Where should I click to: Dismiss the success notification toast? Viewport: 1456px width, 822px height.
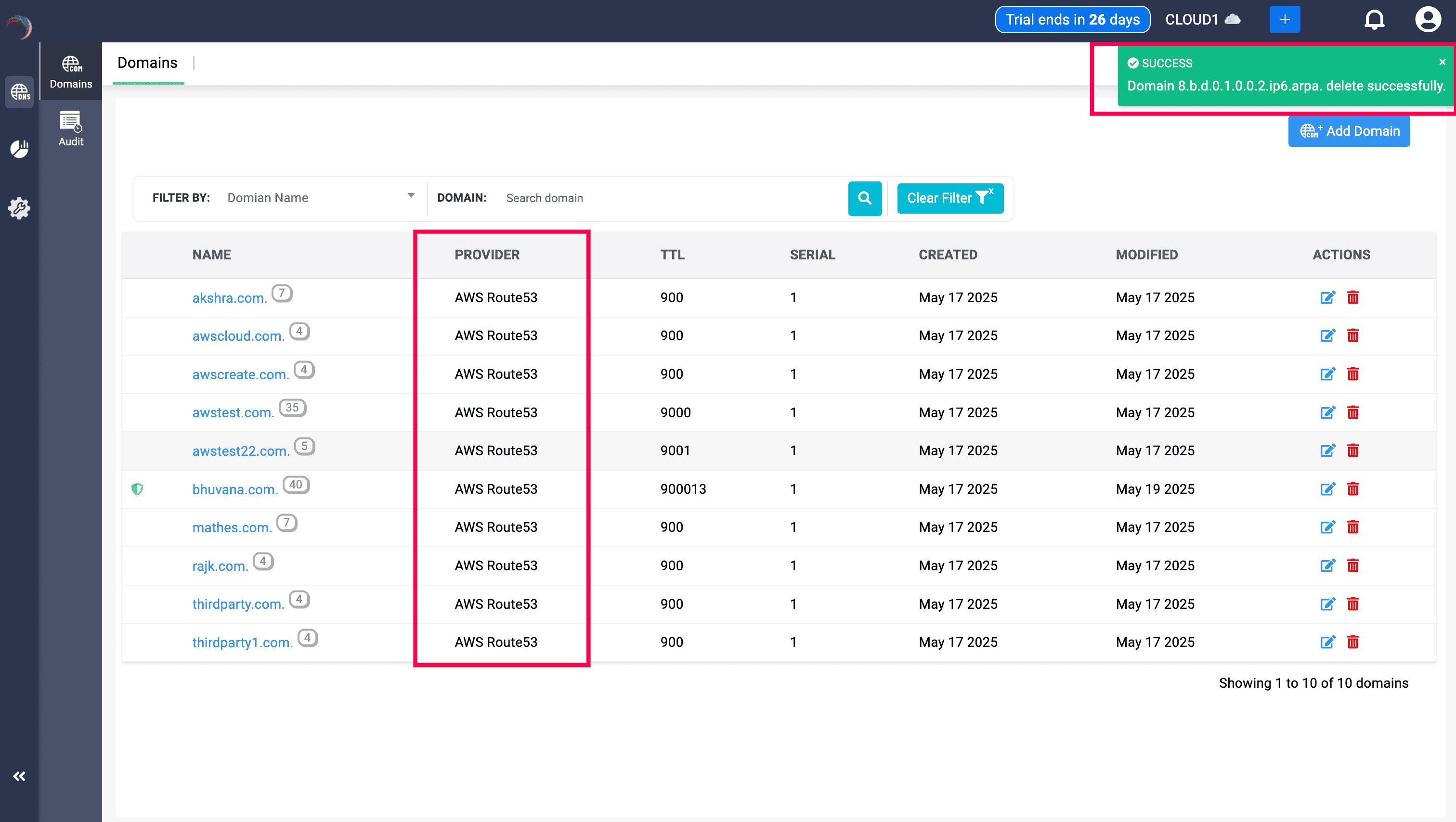click(1442, 62)
